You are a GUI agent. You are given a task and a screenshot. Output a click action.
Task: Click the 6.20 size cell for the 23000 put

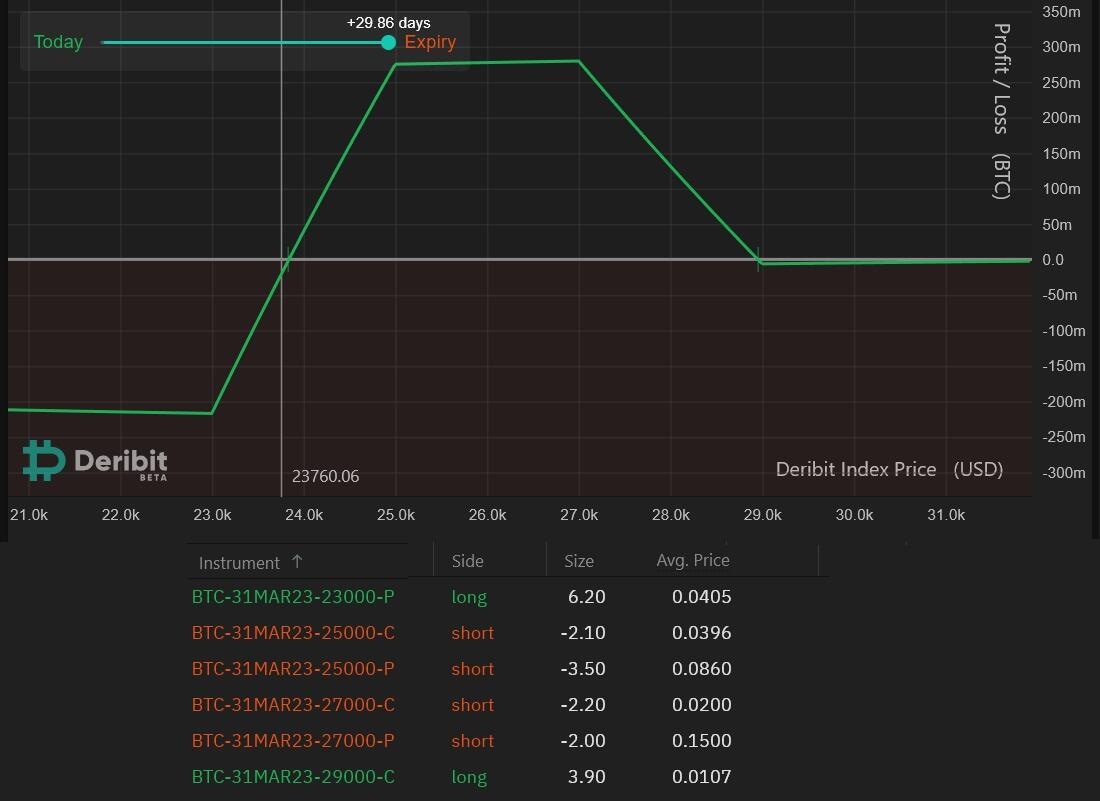(x=587, y=597)
